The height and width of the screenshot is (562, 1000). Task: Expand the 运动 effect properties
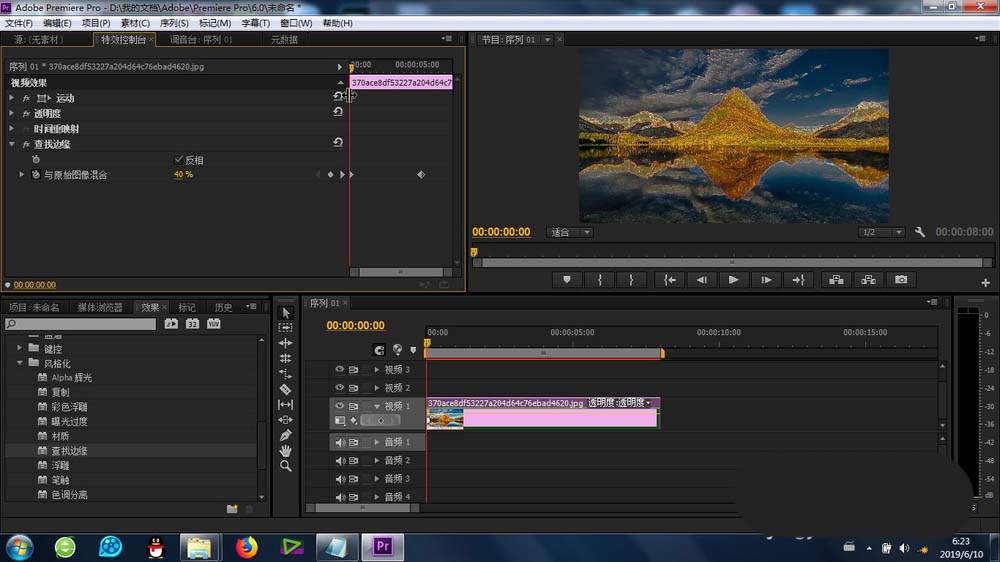click(x=12, y=98)
